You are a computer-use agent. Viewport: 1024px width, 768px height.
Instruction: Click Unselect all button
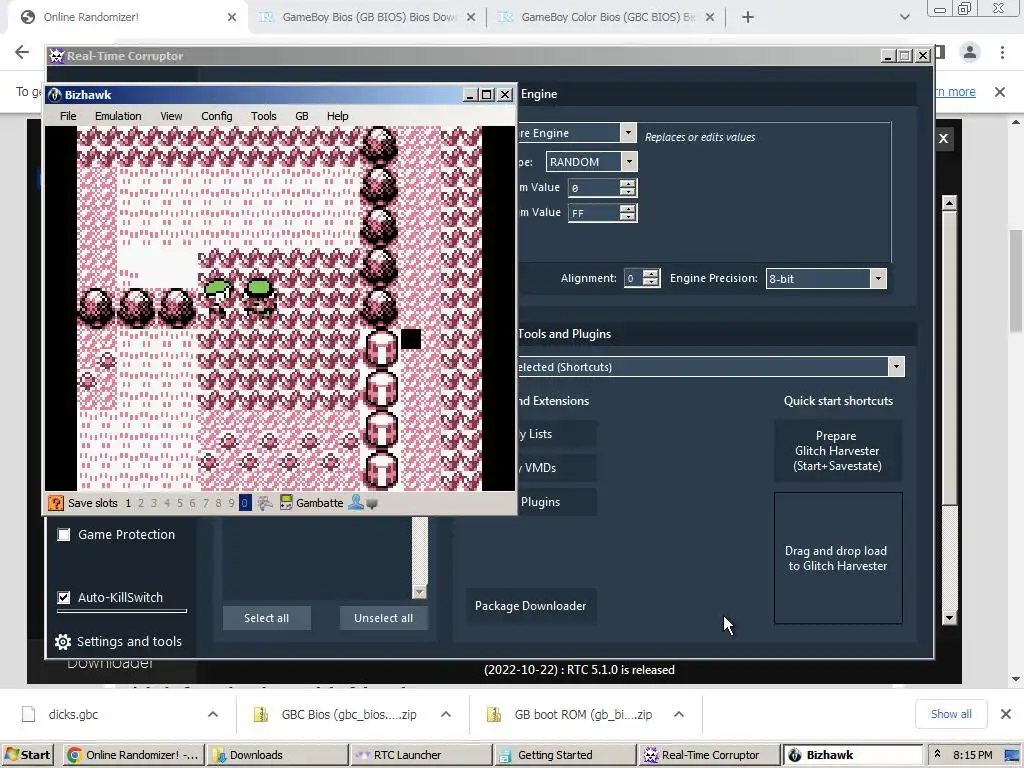point(383,618)
